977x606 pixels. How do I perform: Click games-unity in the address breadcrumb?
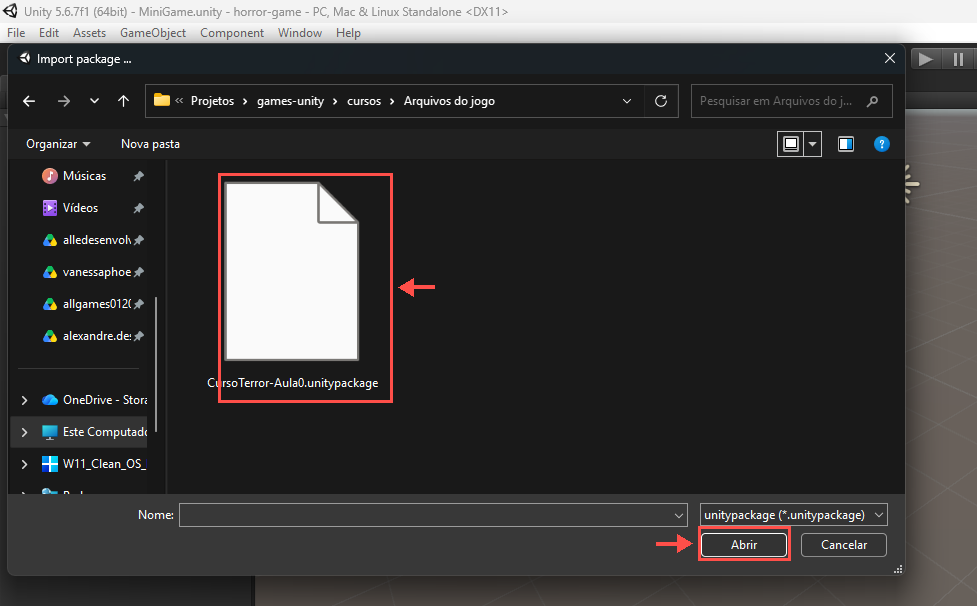pyautogui.click(x=290, y=101)
